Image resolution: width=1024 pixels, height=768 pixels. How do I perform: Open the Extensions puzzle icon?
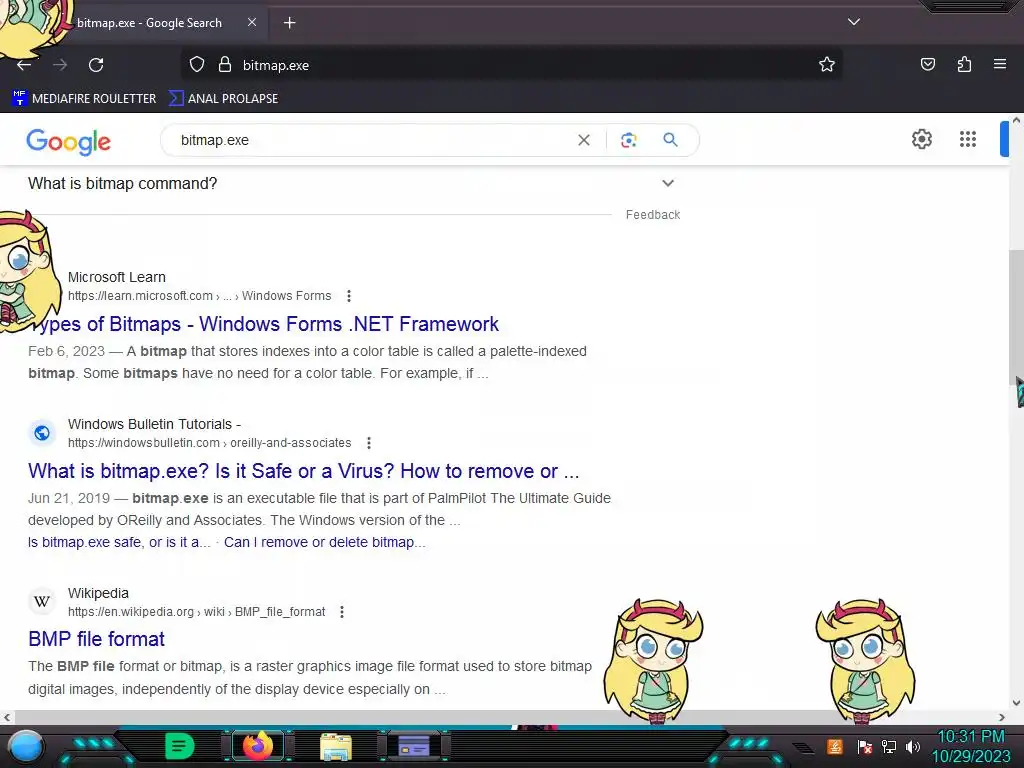pyautogui.click(x=964, y=64)
